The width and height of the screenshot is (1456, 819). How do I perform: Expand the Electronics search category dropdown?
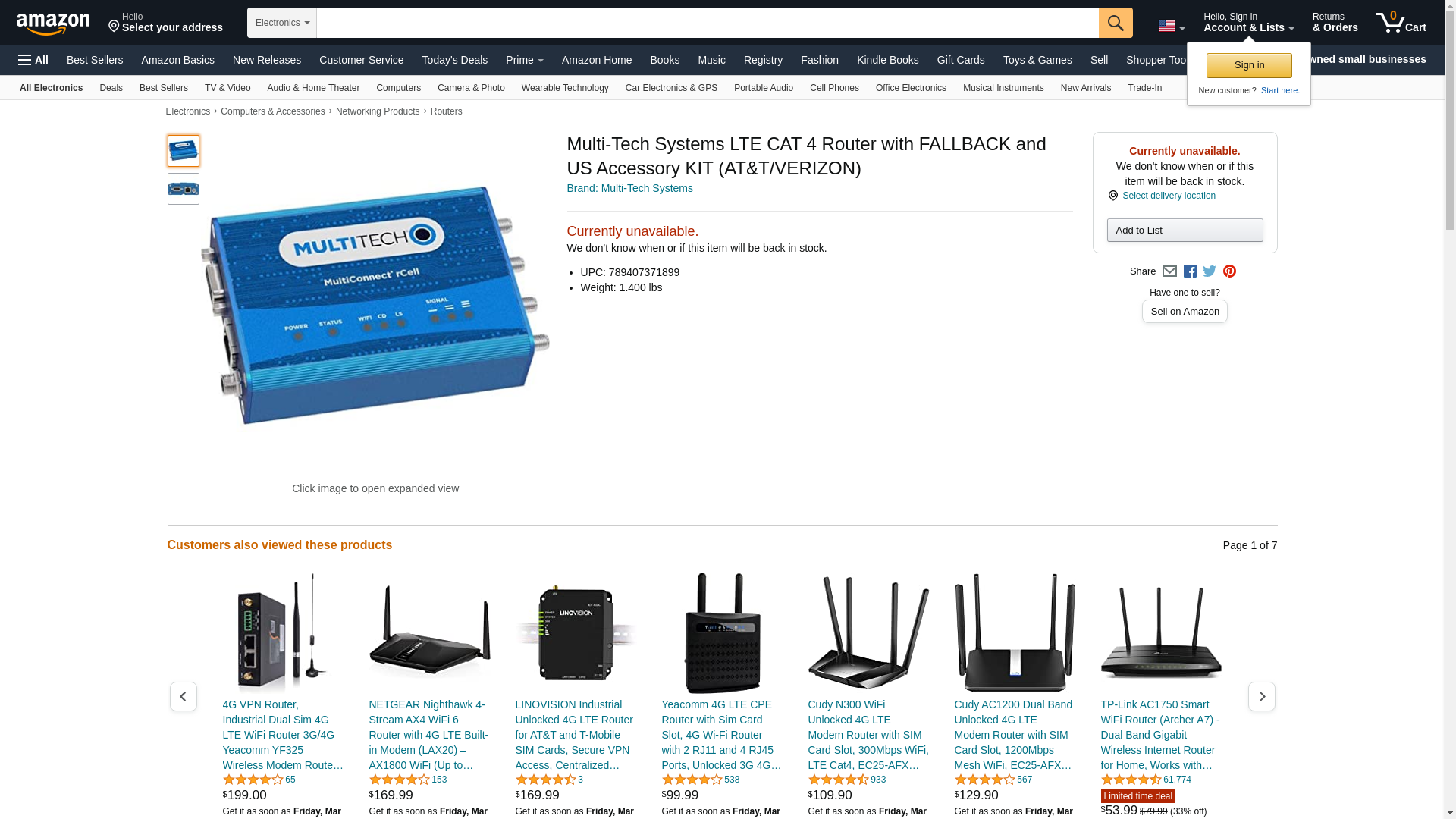281,23
